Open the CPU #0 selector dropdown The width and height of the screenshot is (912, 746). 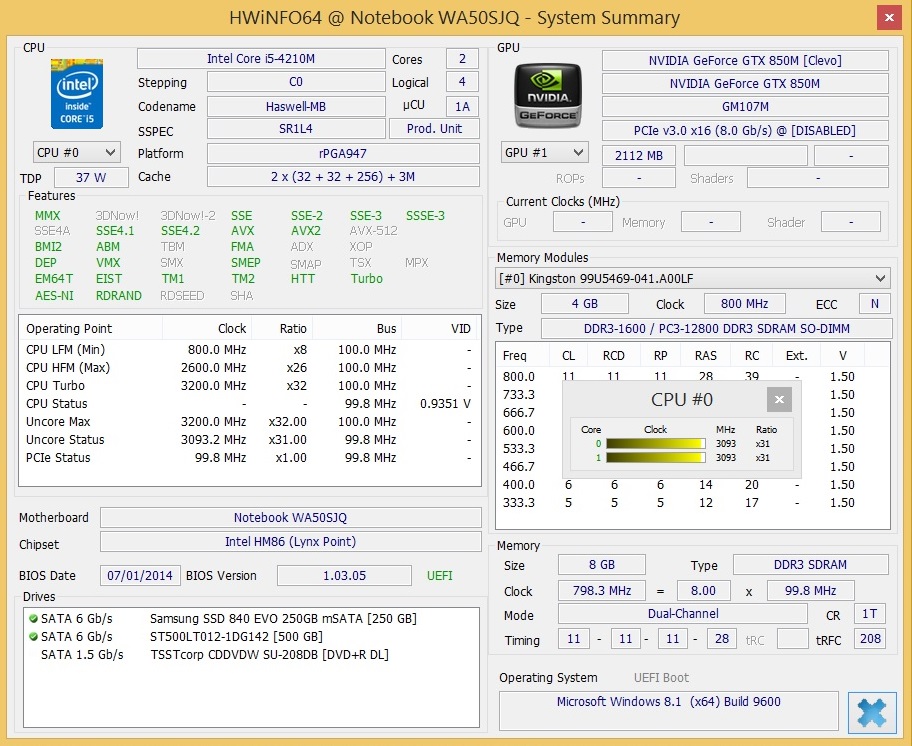[77, 153]
